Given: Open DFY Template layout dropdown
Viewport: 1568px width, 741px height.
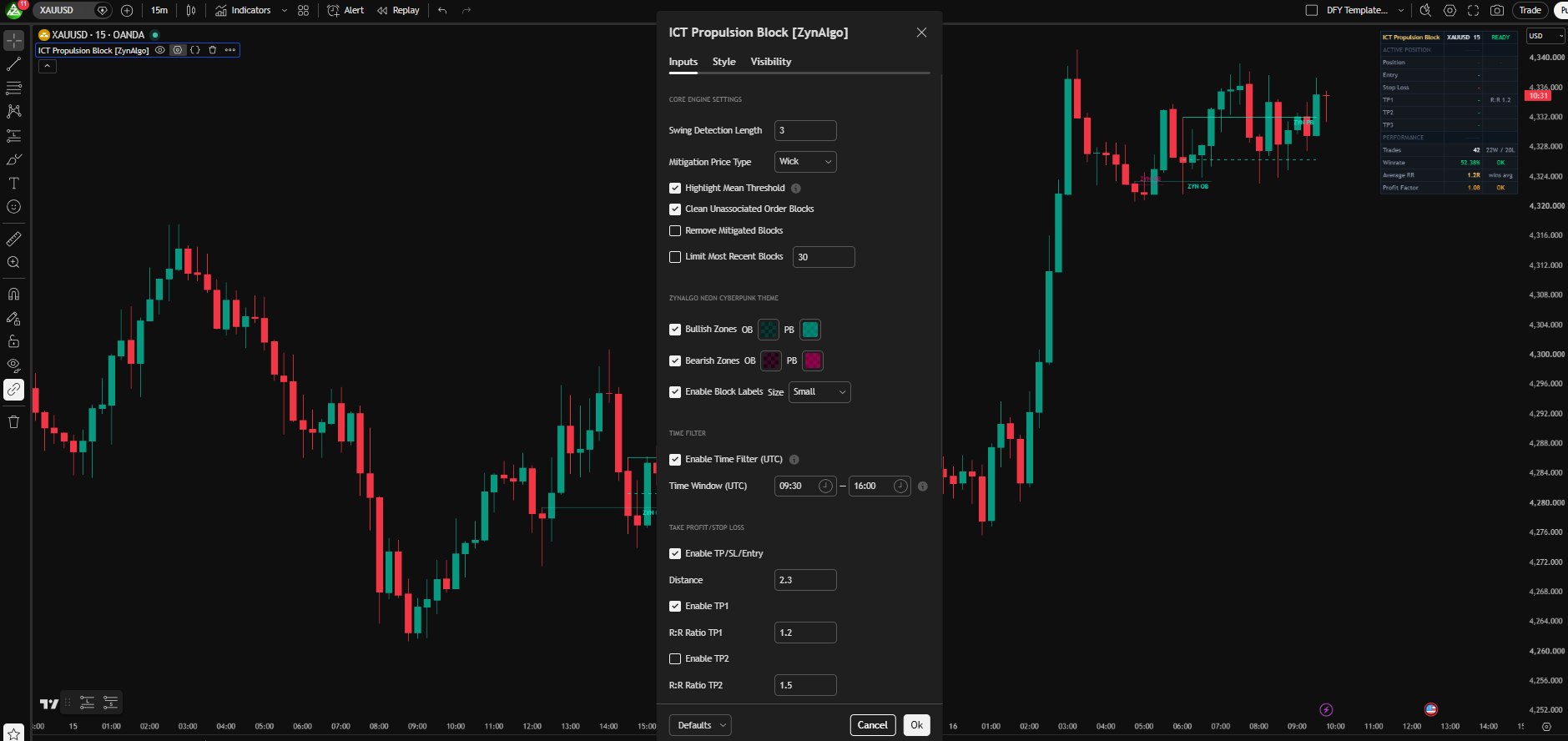Looking at the screenshot, I should tap(1401, 10).
